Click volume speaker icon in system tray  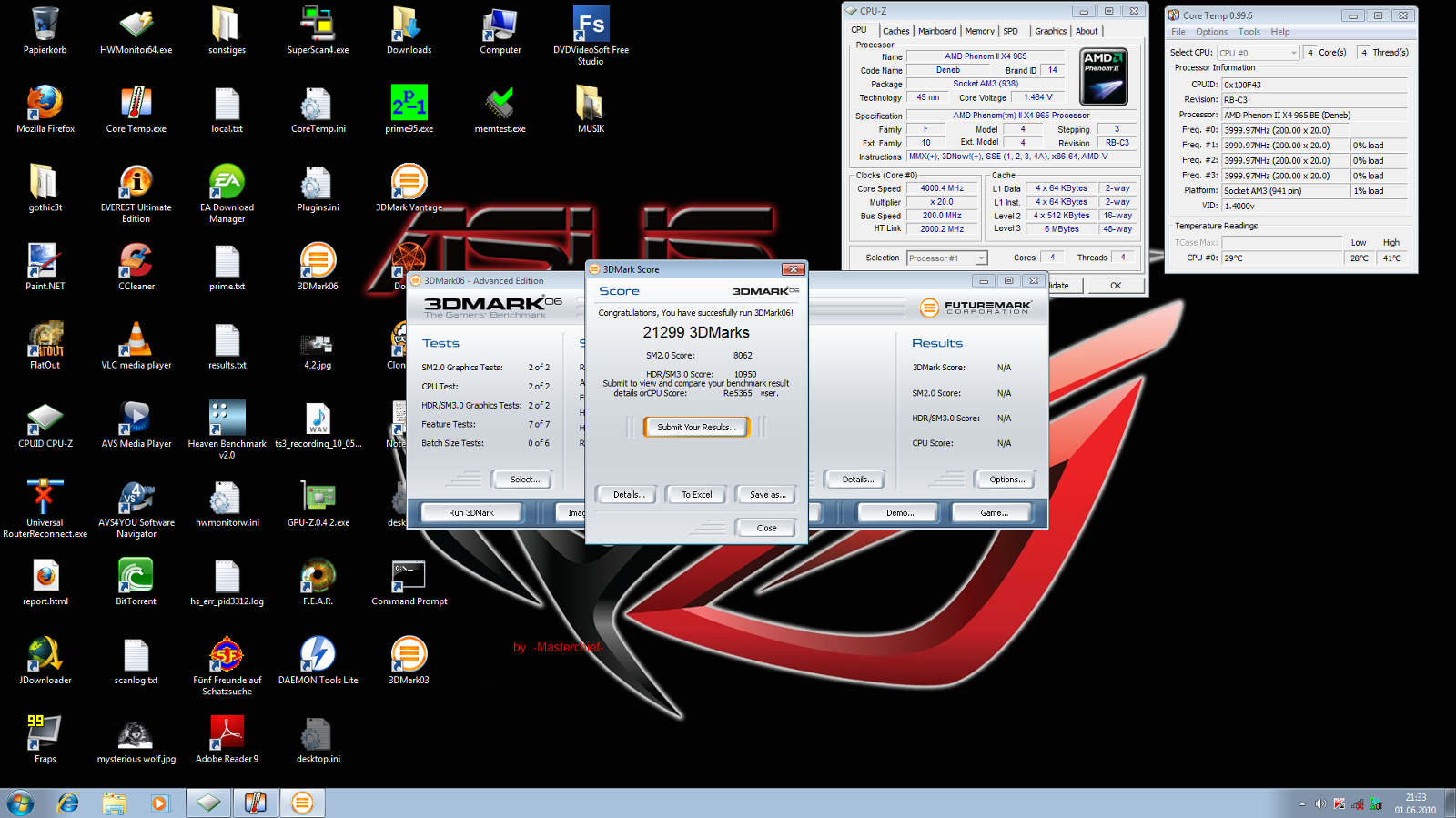pos(1320,803)
